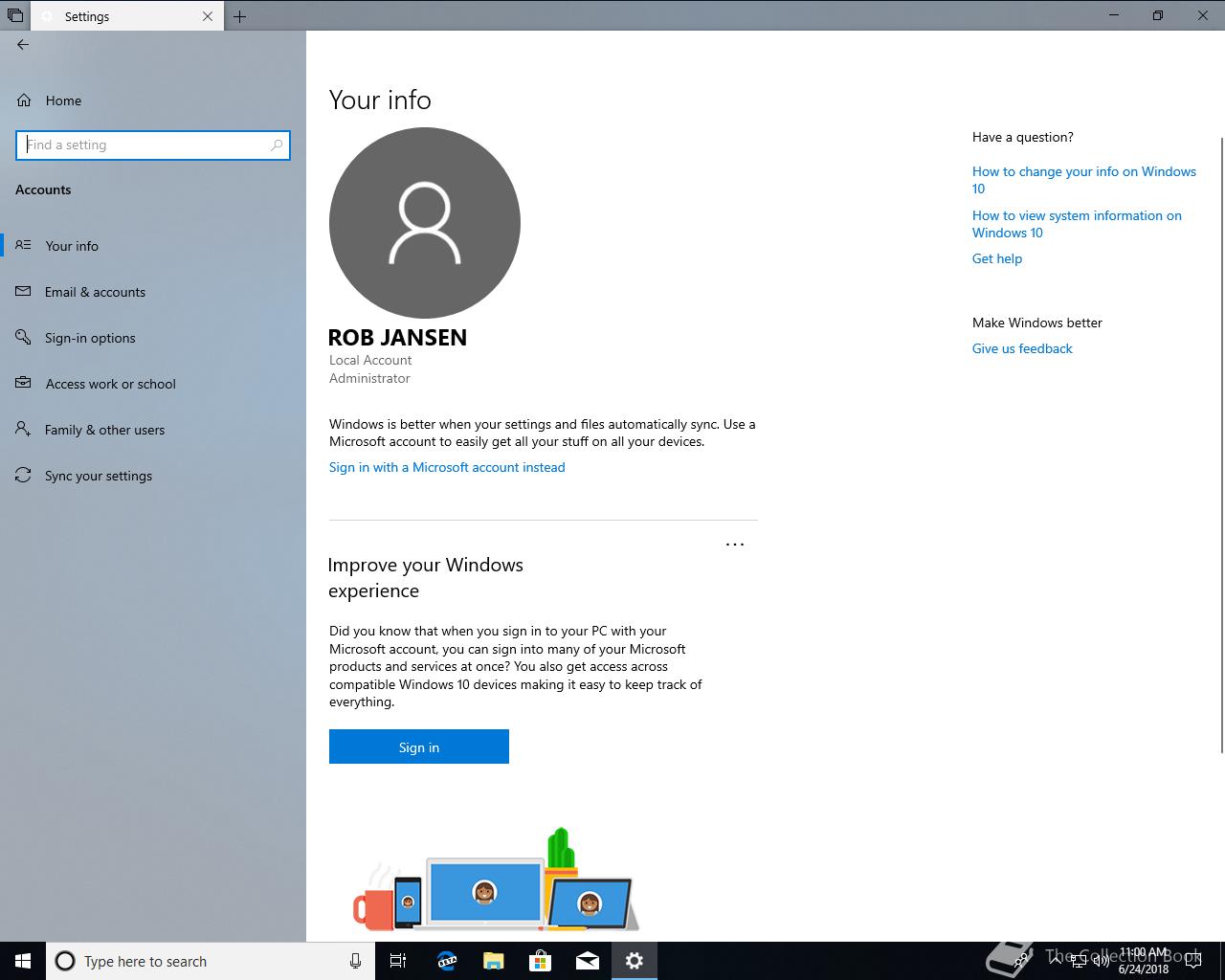The width and height of the screenshot is (1225, 980).
Task: Click Give us feedback link
Action: (x=1022, y=348)
